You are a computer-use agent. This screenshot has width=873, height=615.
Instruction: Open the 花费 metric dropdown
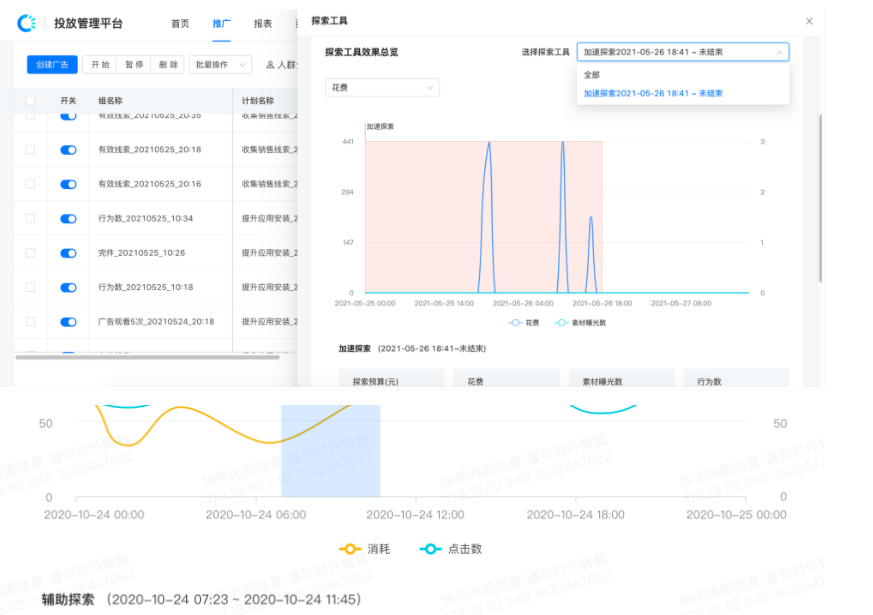pyautogui.click(x=380, y=87)
